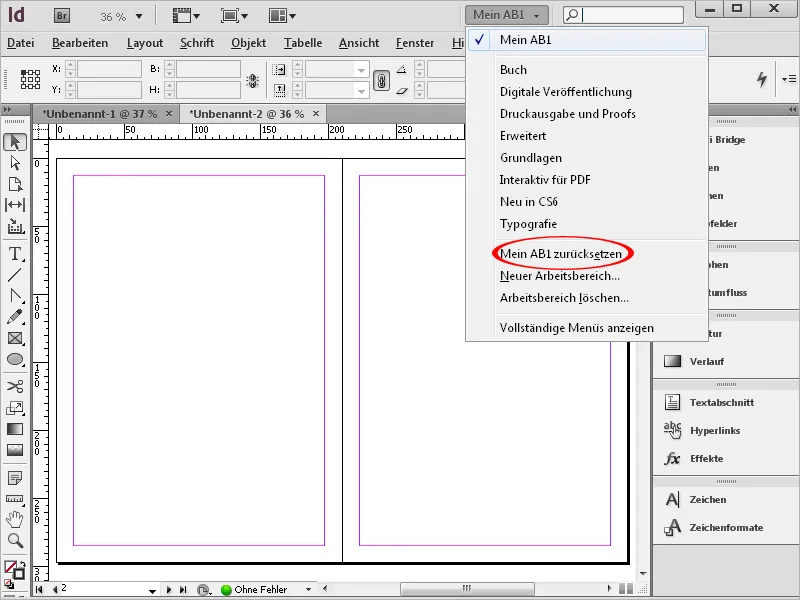Open the screen mode dropdown

(x=234, y=16)
